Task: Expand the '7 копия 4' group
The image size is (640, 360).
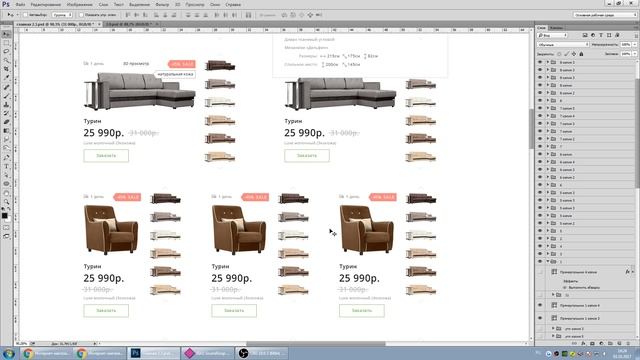Action: [548, 116]
